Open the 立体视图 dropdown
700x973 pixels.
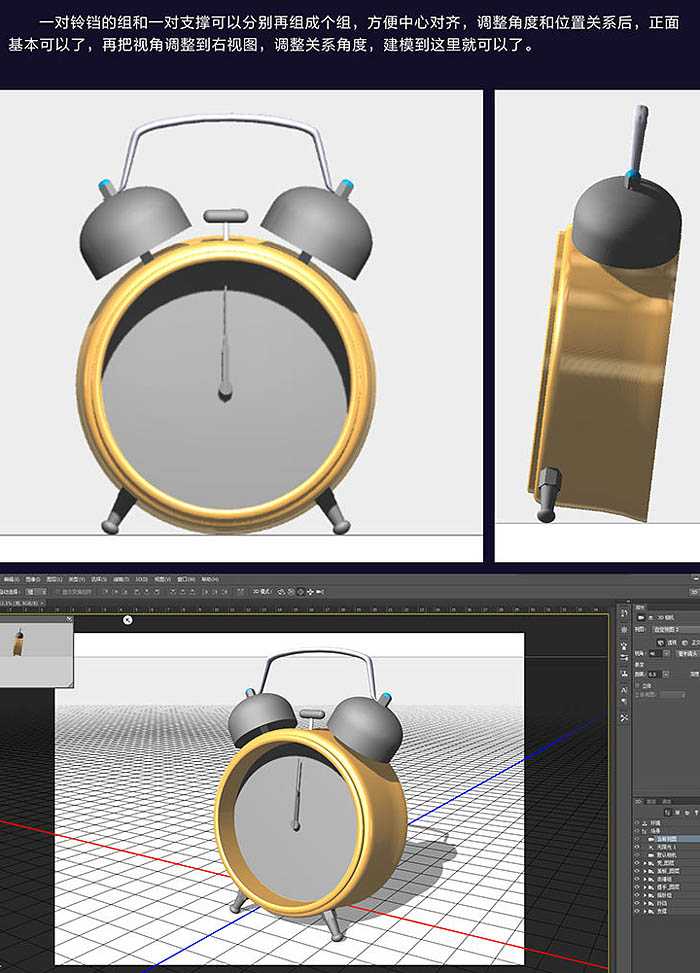[672, 695]
